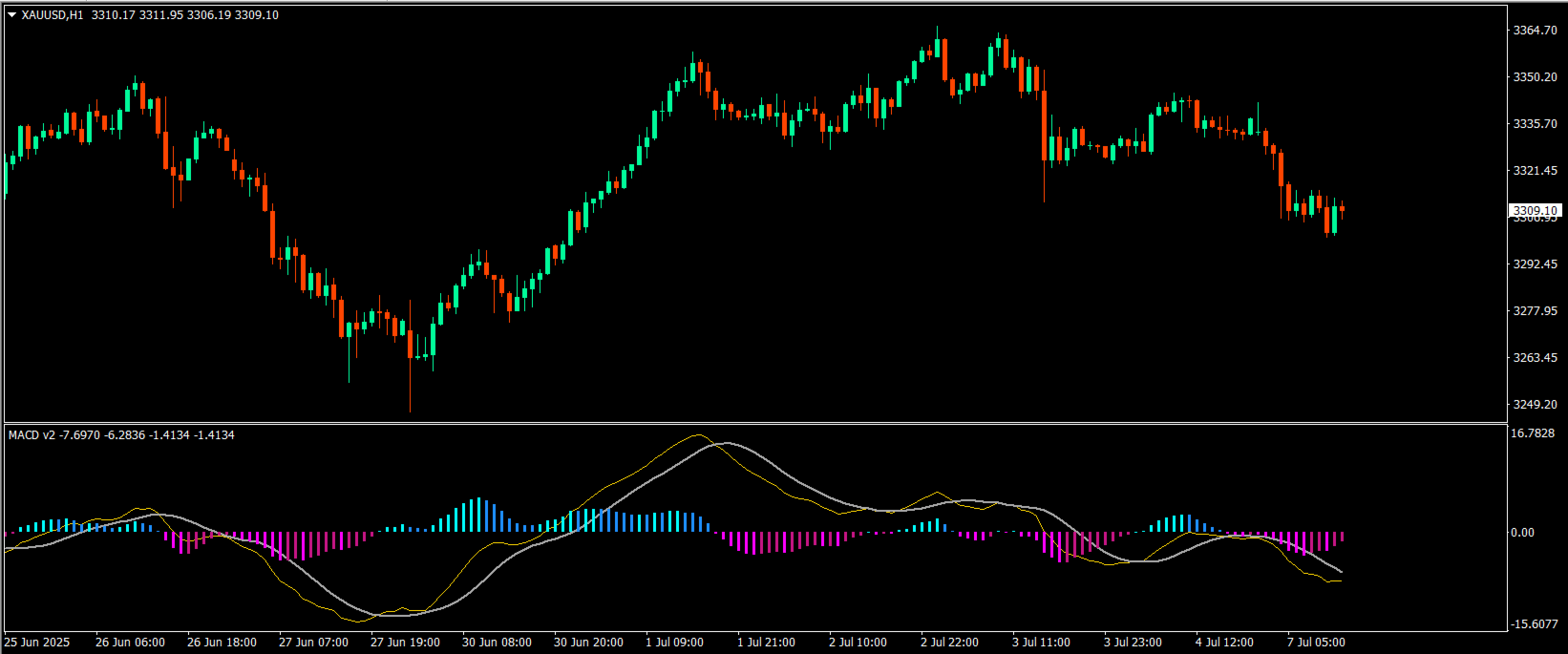The width and height of the screenshot is (1568, 654).
Task: Click the 1 Jul 21:00 time label
Action: [x=766, y=643]
